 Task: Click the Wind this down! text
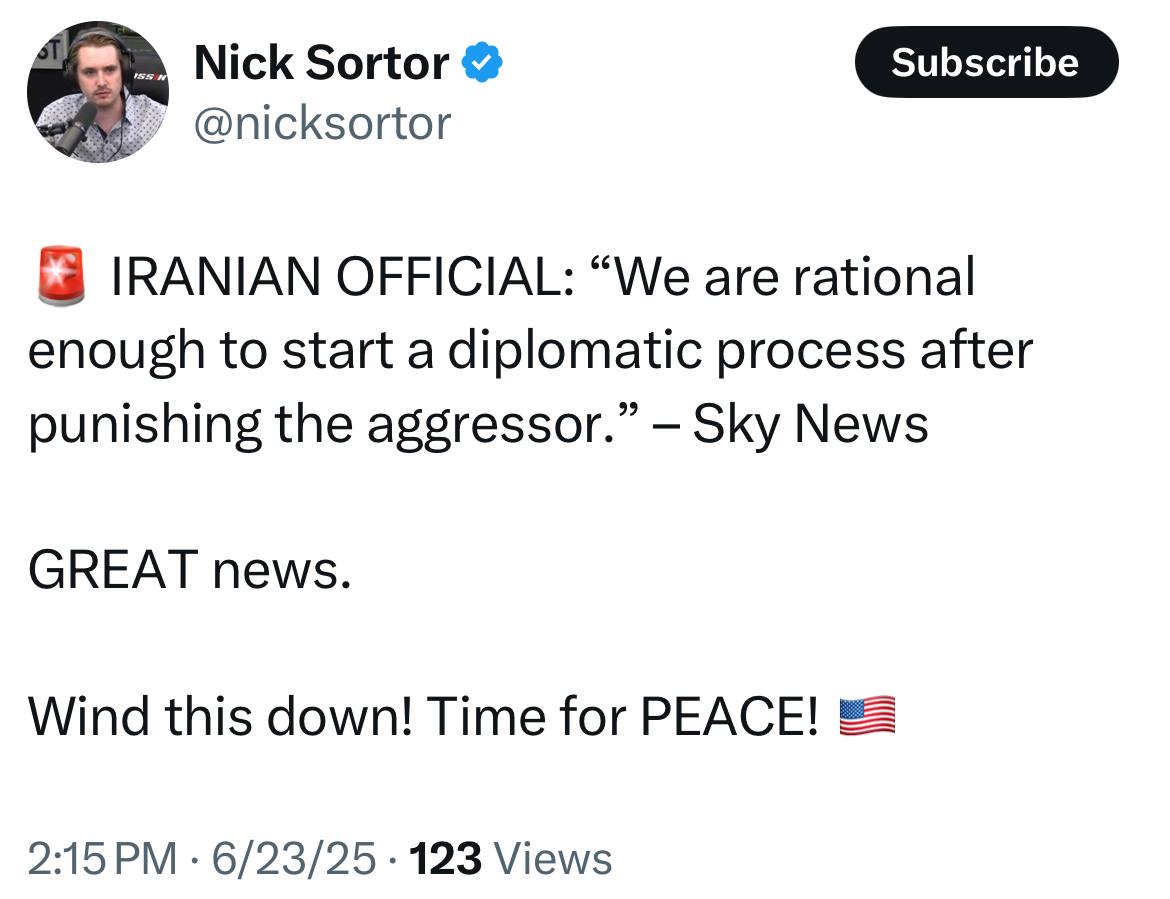pos(219,716)
